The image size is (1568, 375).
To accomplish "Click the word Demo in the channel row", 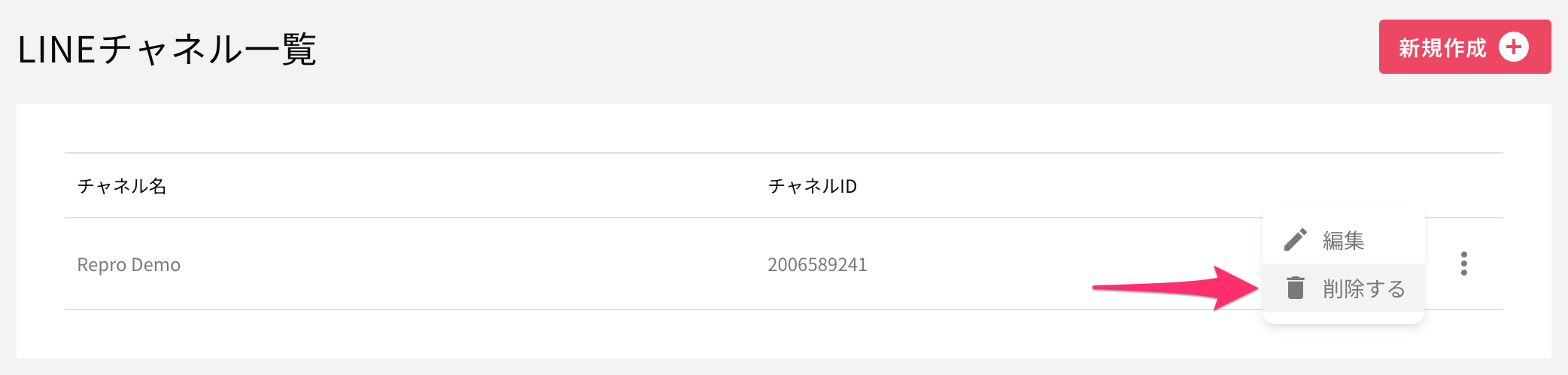I will [x=156, y=265].
